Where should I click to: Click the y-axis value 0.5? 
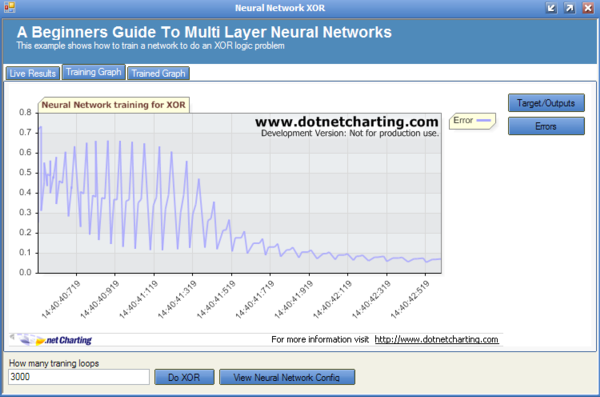(25, 173)
